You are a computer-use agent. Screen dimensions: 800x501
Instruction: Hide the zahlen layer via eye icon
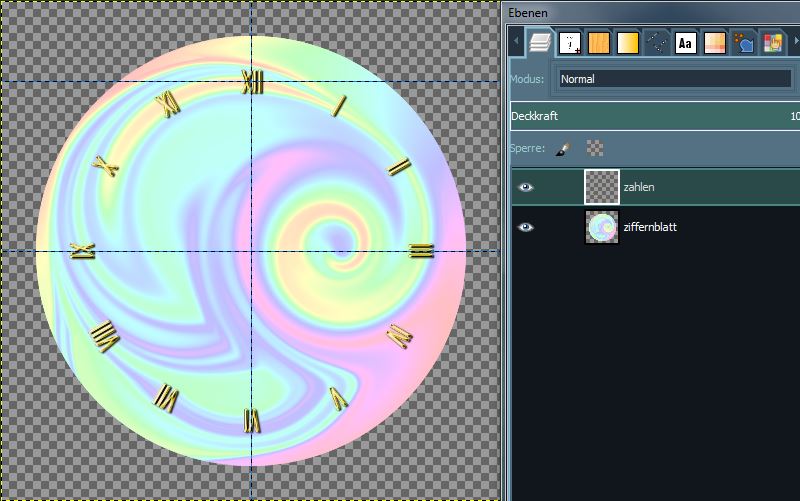click(x=526, y=187)
